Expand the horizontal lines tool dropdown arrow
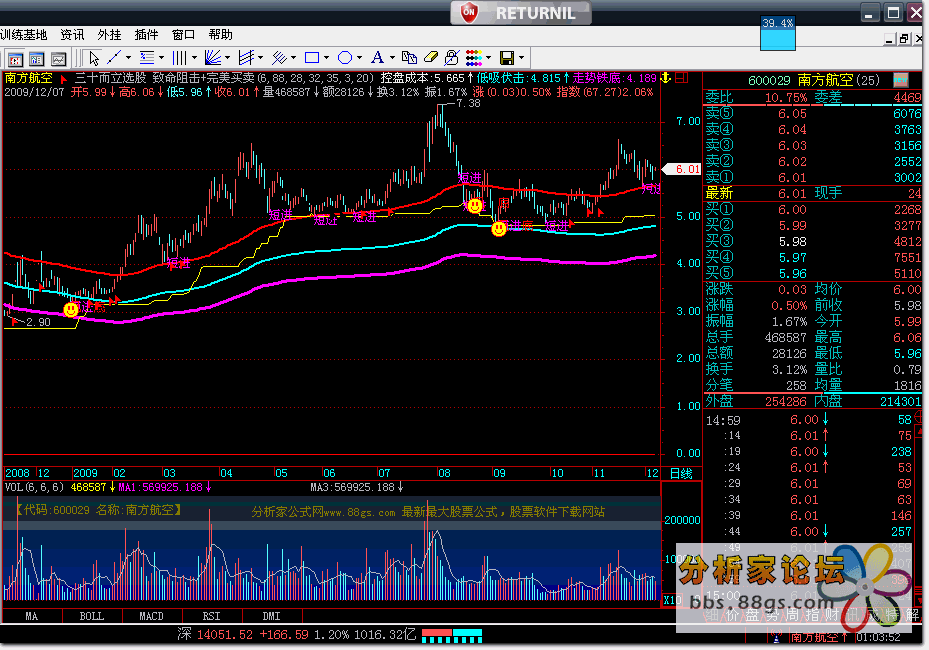The image size is (929, 650). pyautogui.click(x=161, y=58)
